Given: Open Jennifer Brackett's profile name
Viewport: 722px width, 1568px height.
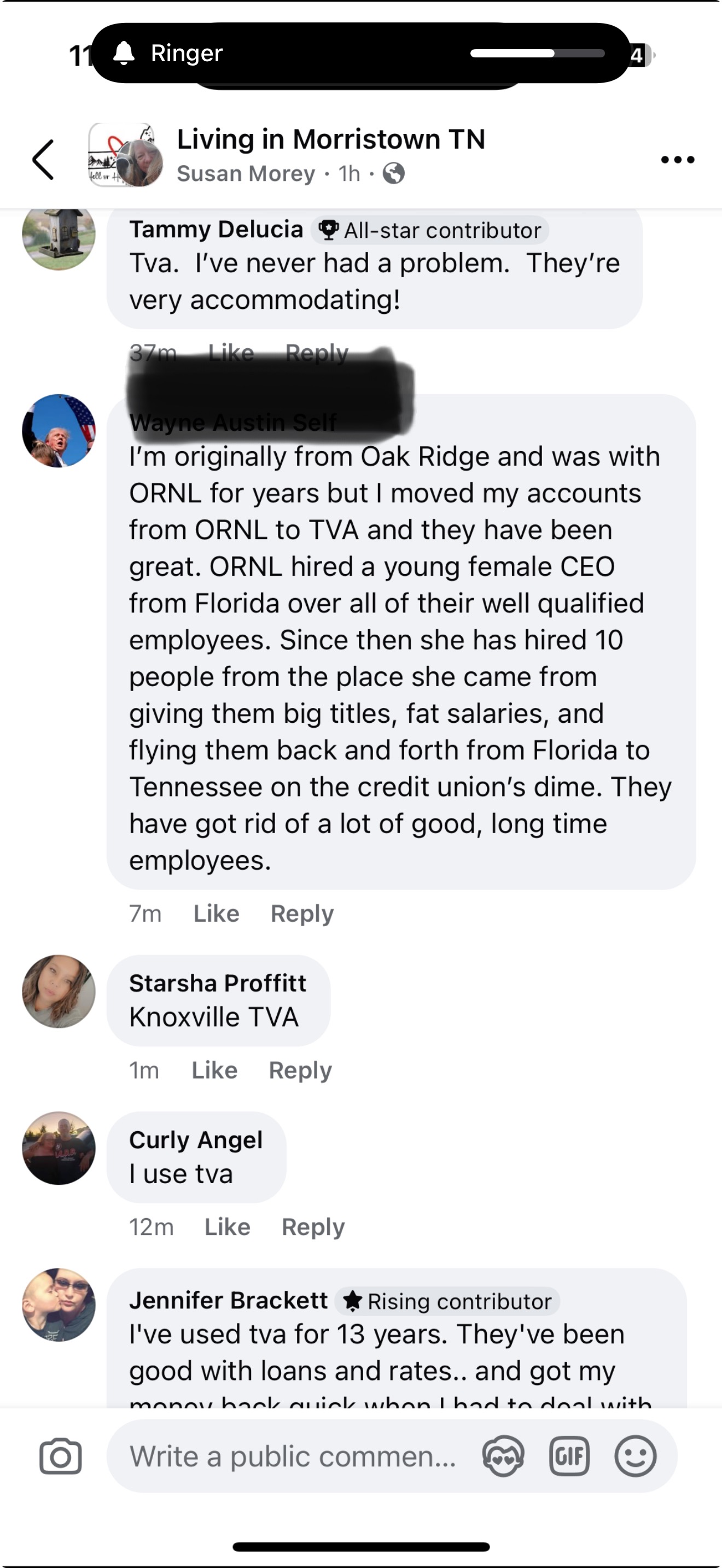Looking at the screenshot, I should point(228,1300).
